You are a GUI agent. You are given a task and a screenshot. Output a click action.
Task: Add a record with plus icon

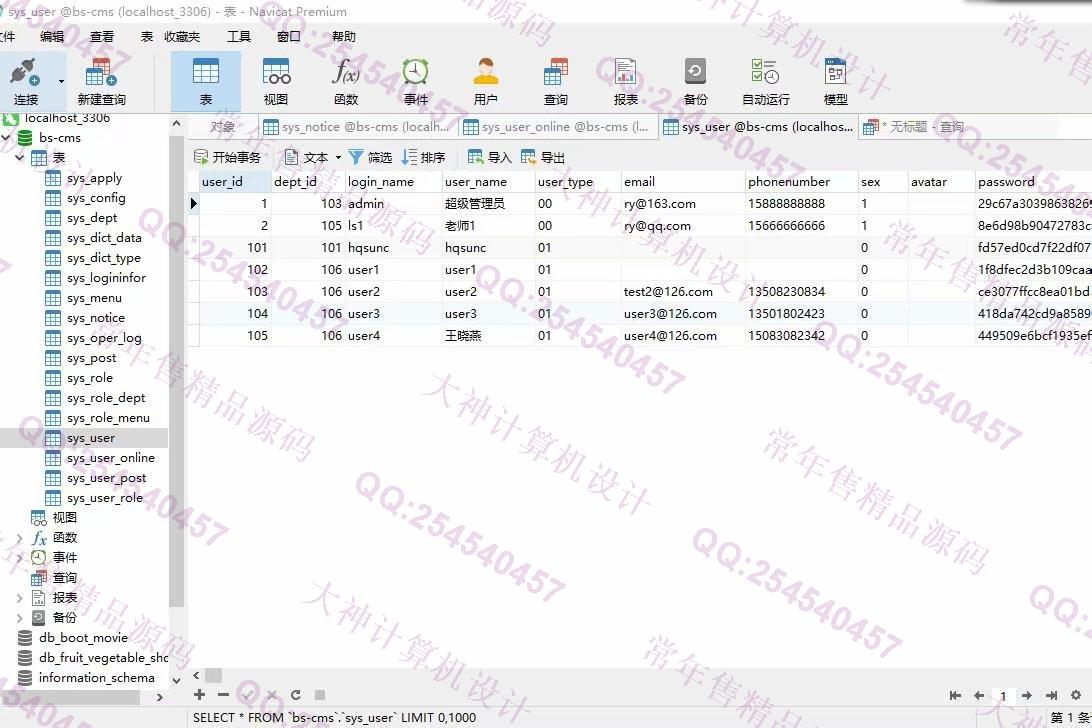coord(199,695)
